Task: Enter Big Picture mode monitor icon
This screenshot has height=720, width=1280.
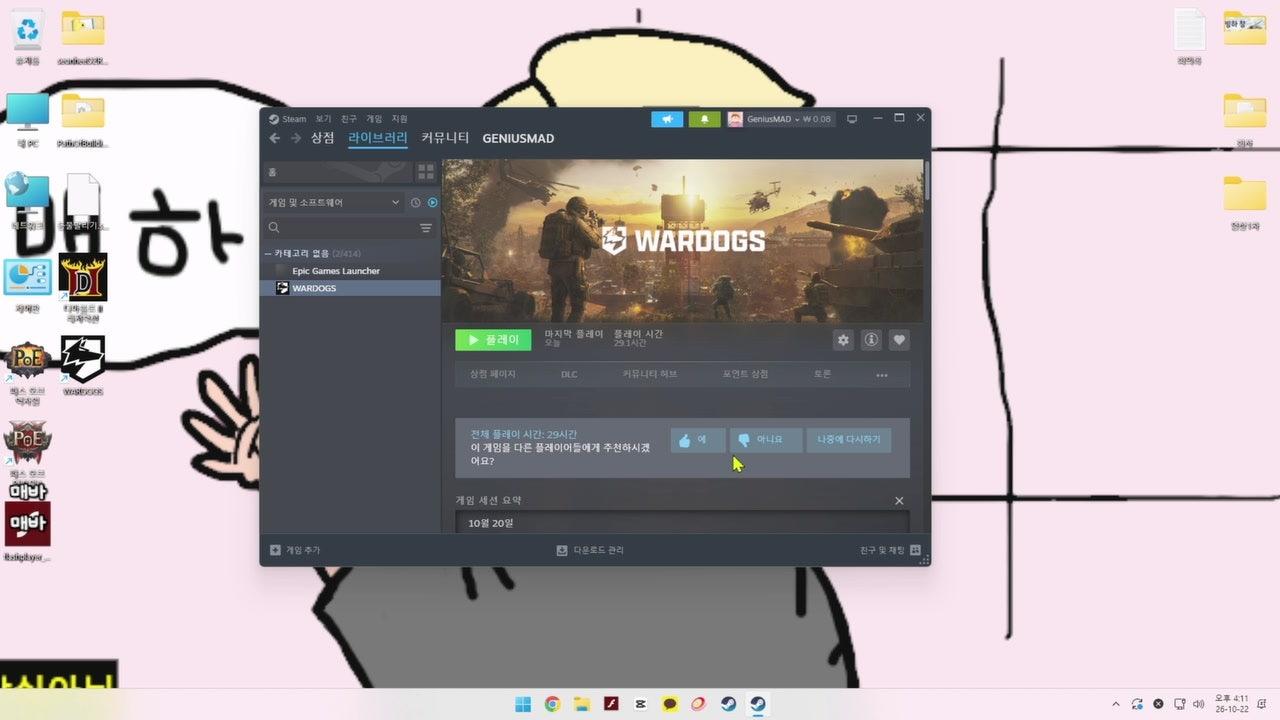Action: pos(852,119)
